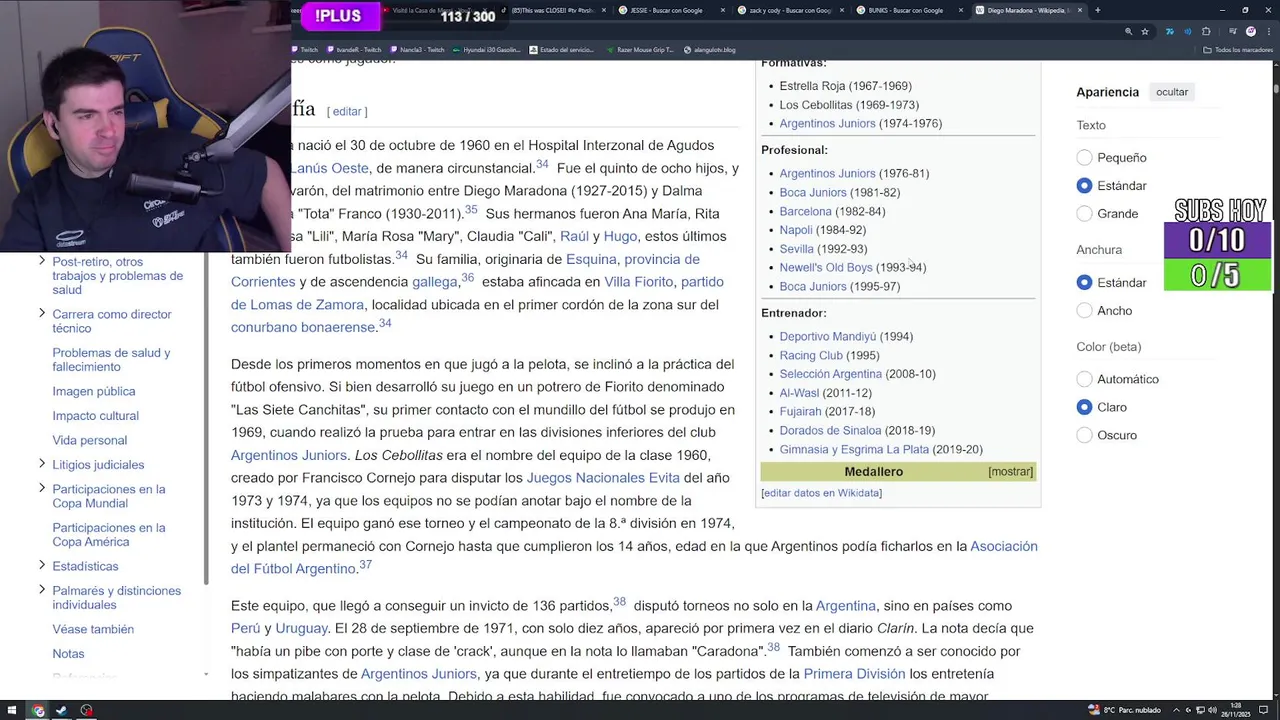
Task: Open Selección Argentina link
Action: [830, 374]
